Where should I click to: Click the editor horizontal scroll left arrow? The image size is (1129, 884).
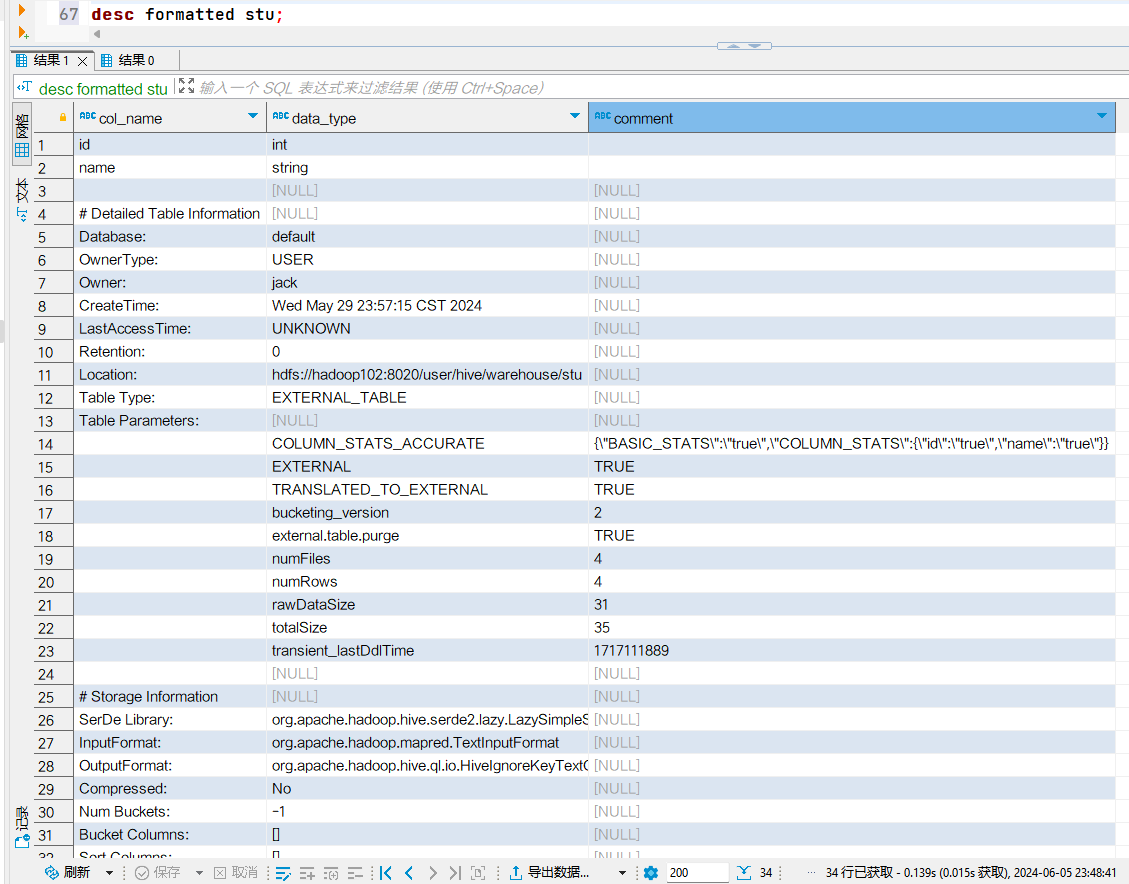[96, 34]
